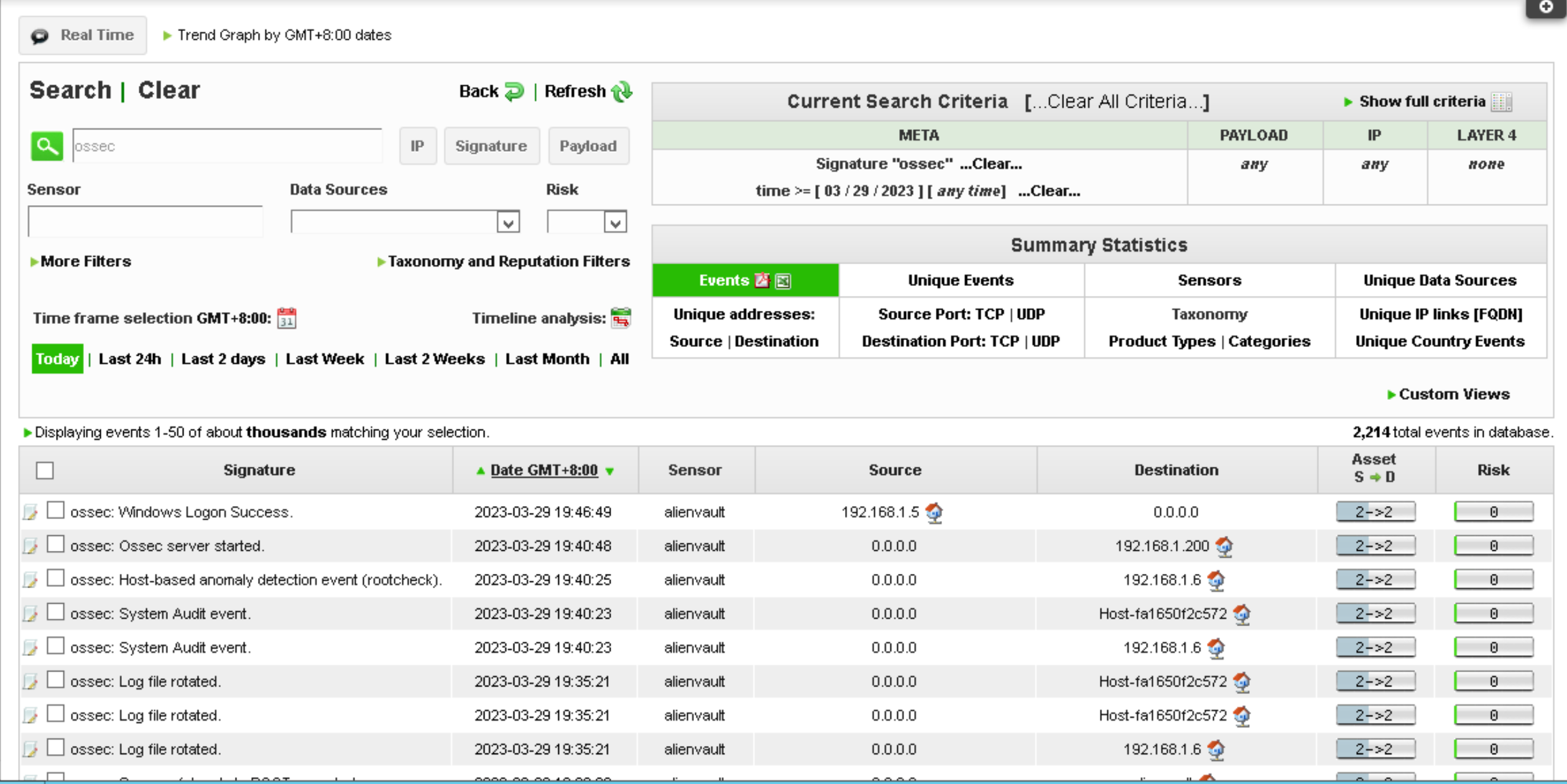The width and height of the screenshot is (1567, 784).
Task: Click the Payload search button
Action: pos(588,146)
